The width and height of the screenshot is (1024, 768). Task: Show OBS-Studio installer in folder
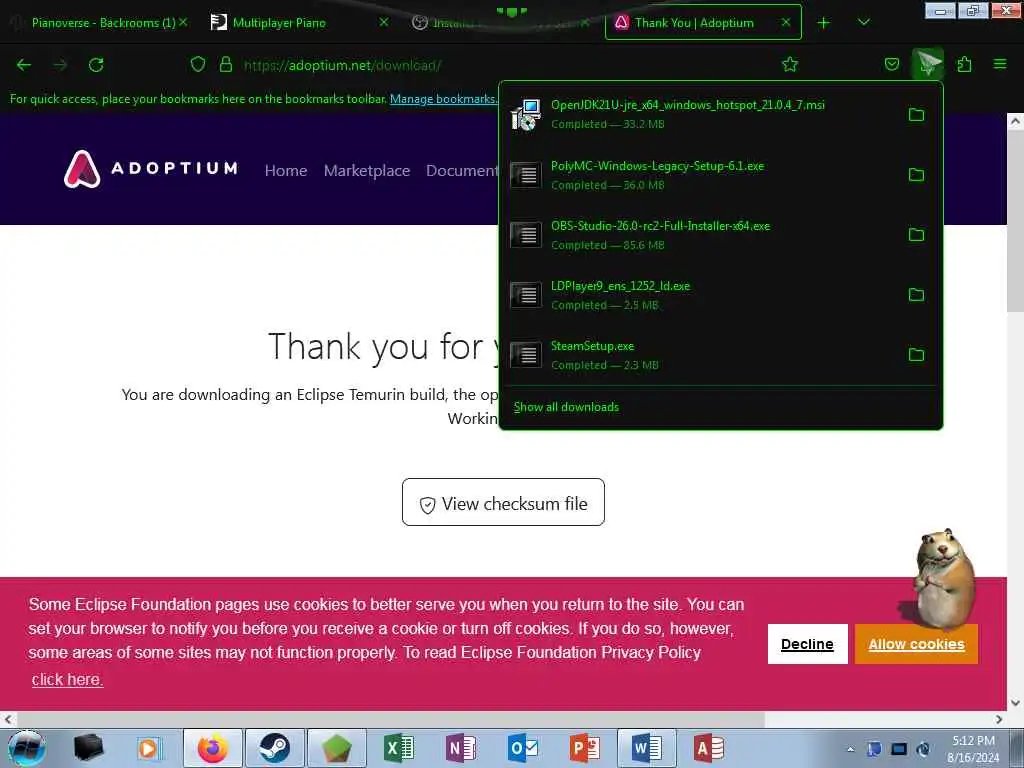coord(916,234)
